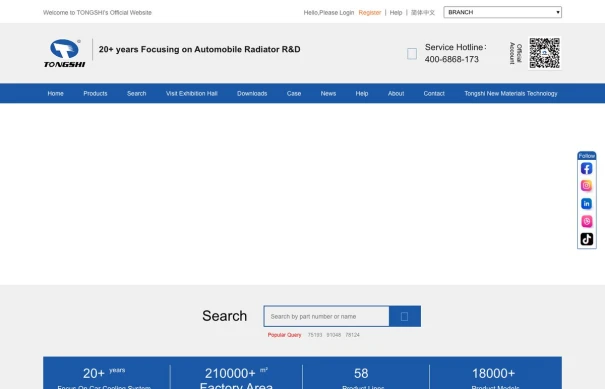Open the Help item in blue navigation bar

(362, 93)
